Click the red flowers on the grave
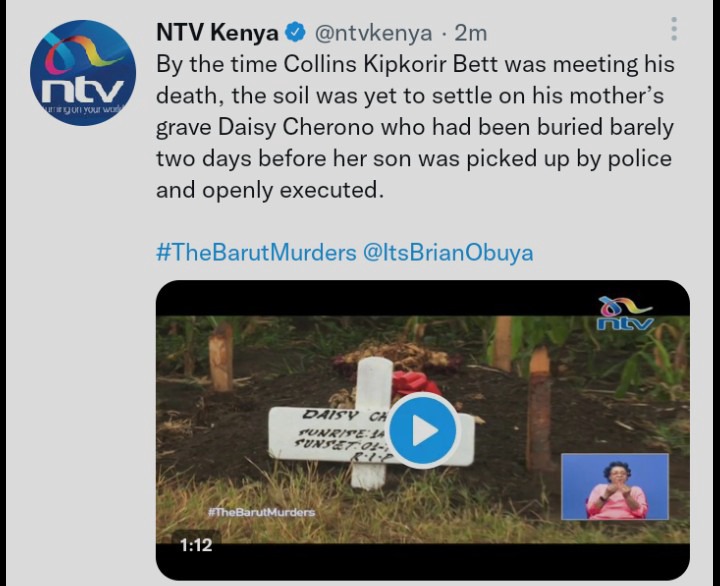This screenshot has width=720, height=586. click(x=415, y=384)
